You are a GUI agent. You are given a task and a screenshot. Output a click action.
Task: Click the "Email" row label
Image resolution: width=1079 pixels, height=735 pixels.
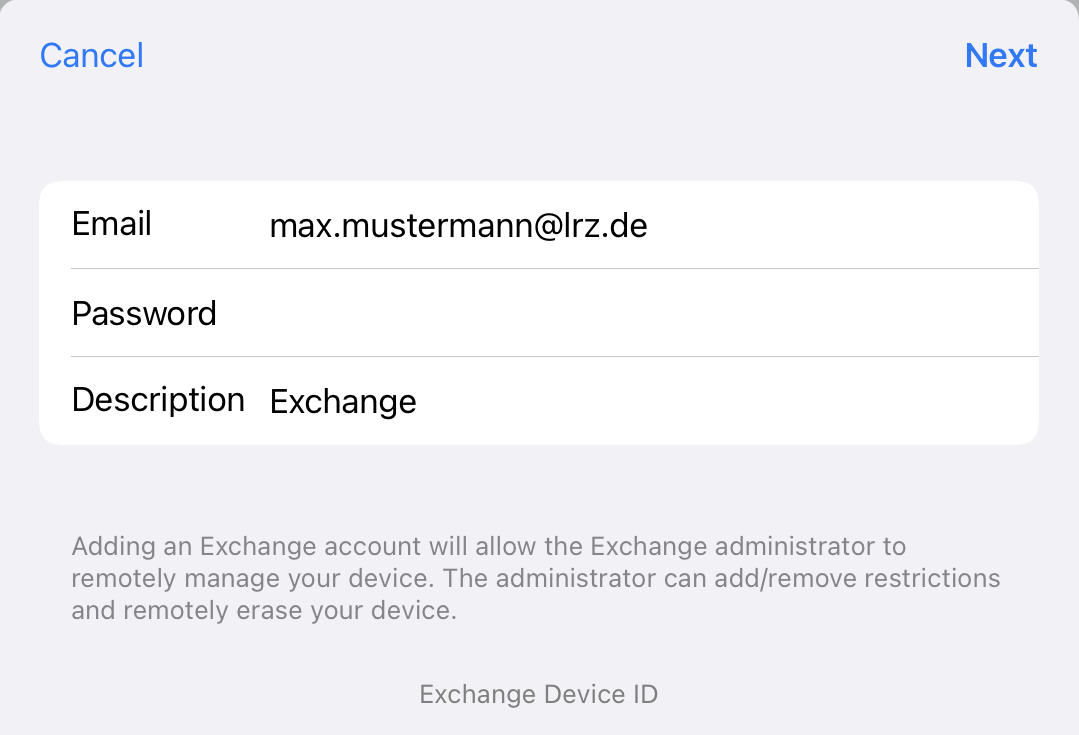(x=111, y=224)
